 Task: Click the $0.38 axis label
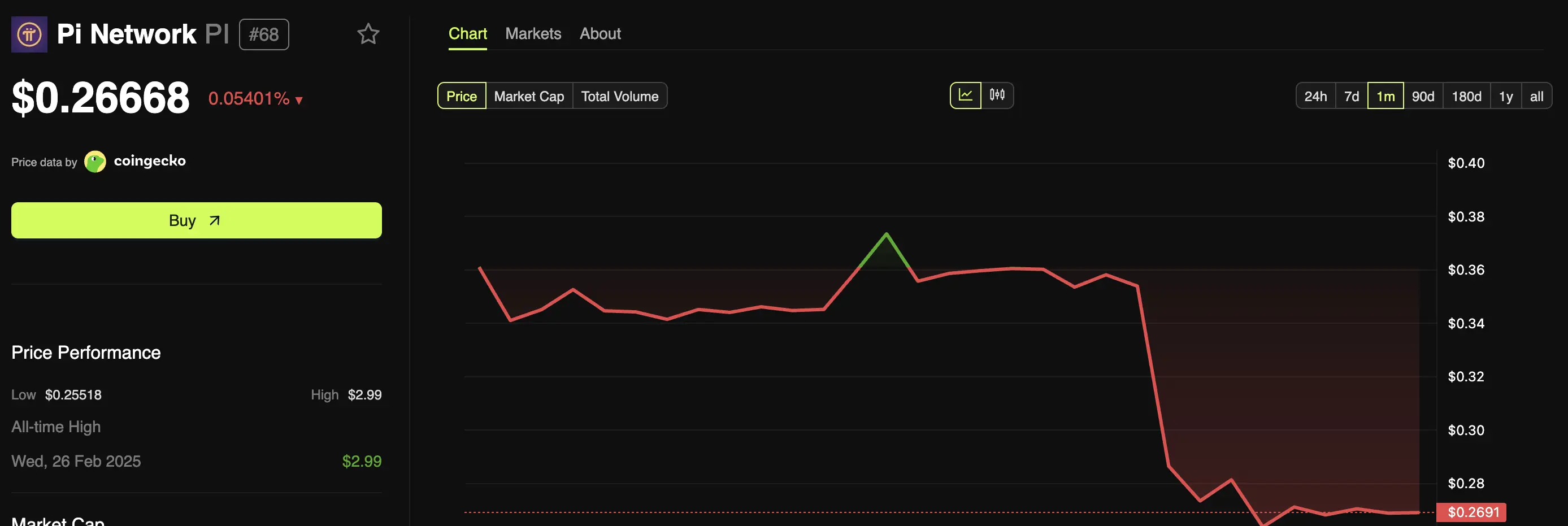[x=1466, y=217]
